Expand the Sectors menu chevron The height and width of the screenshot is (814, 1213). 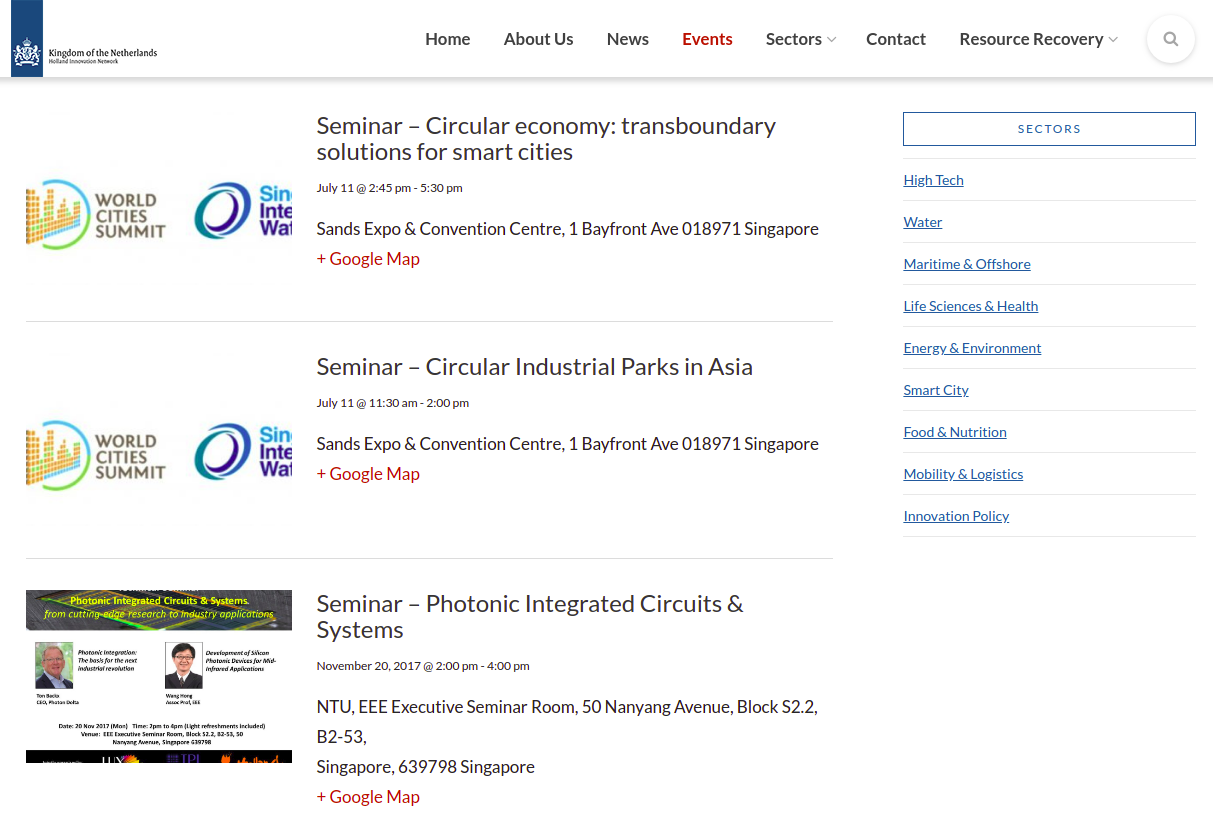(831, 40)
